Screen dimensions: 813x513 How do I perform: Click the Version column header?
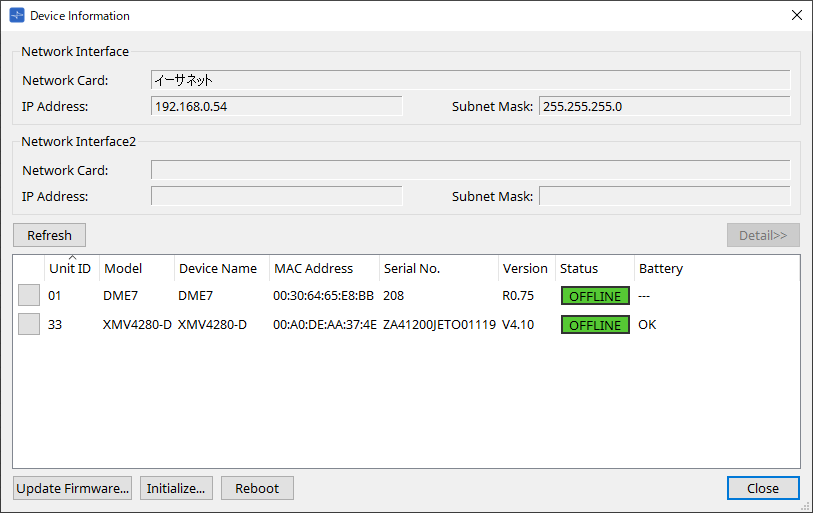coord(525,269)
